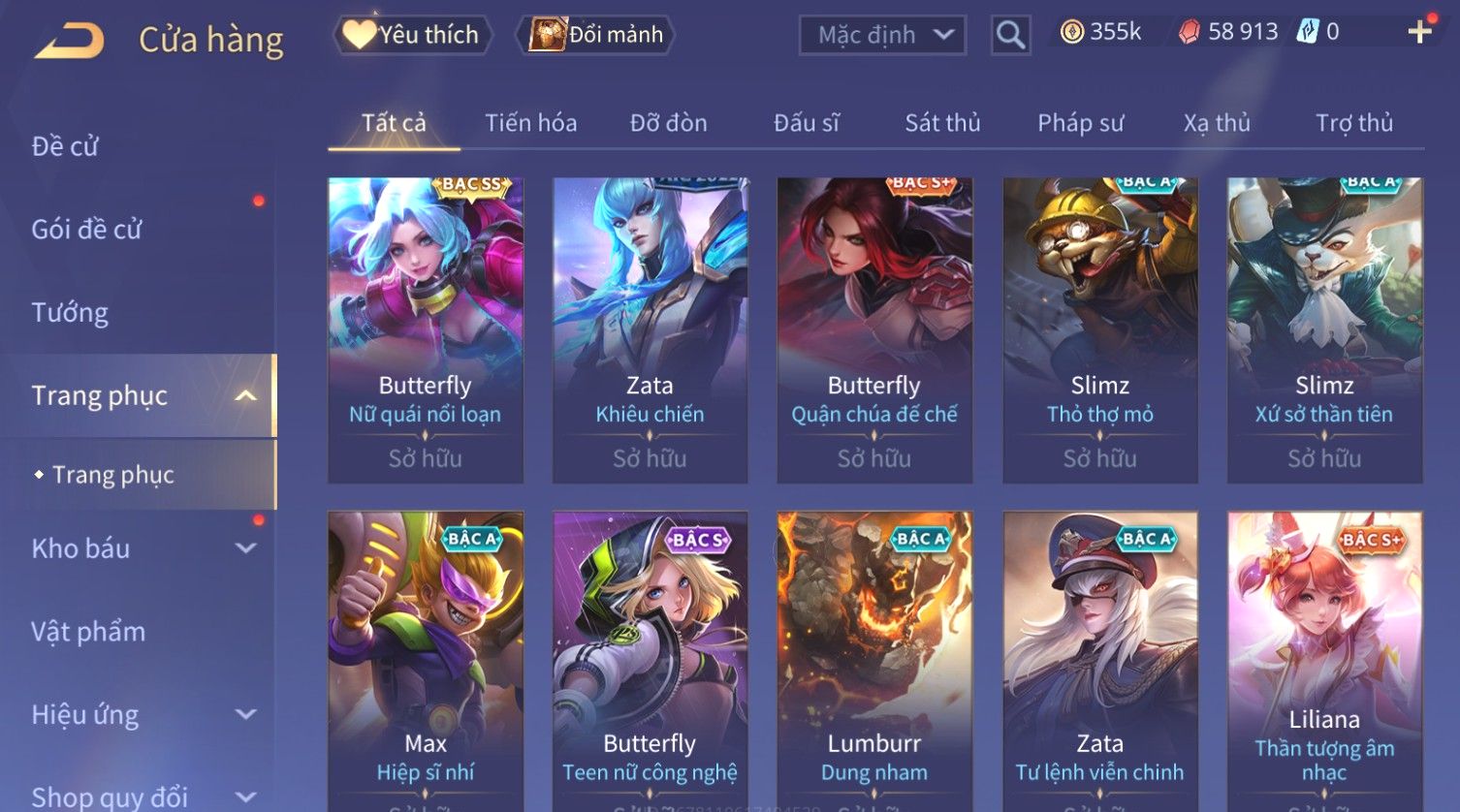Select Butterfly Nữ quái nổi loạn skin
The height and width of the screenshot is (812, 1460).
click(426, 329)
